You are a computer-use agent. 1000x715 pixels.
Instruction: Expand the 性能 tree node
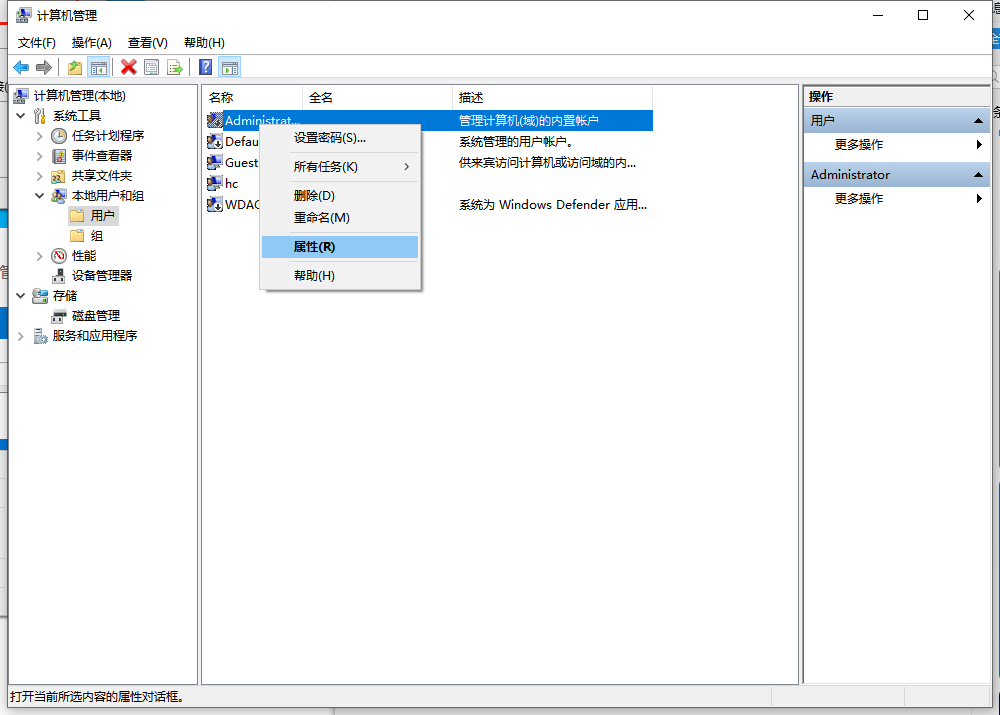pos(40,256)
